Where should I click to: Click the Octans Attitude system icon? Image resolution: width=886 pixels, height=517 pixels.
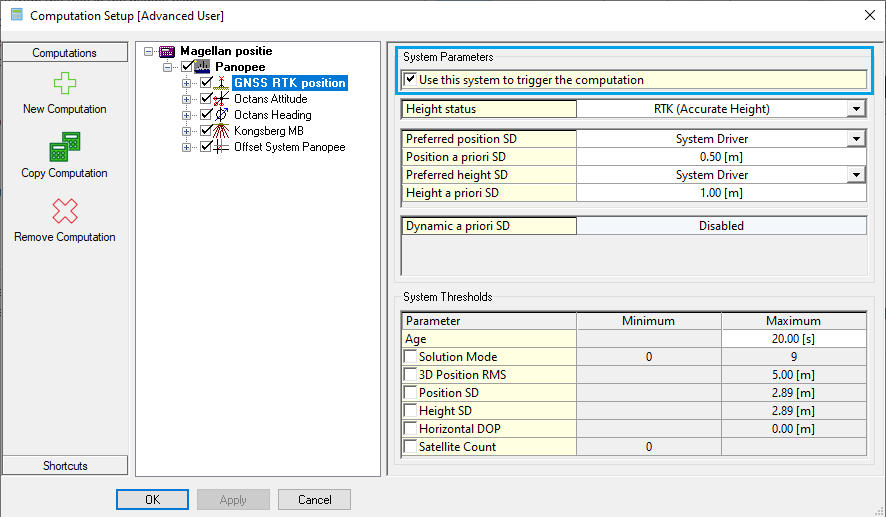[223, 99]
